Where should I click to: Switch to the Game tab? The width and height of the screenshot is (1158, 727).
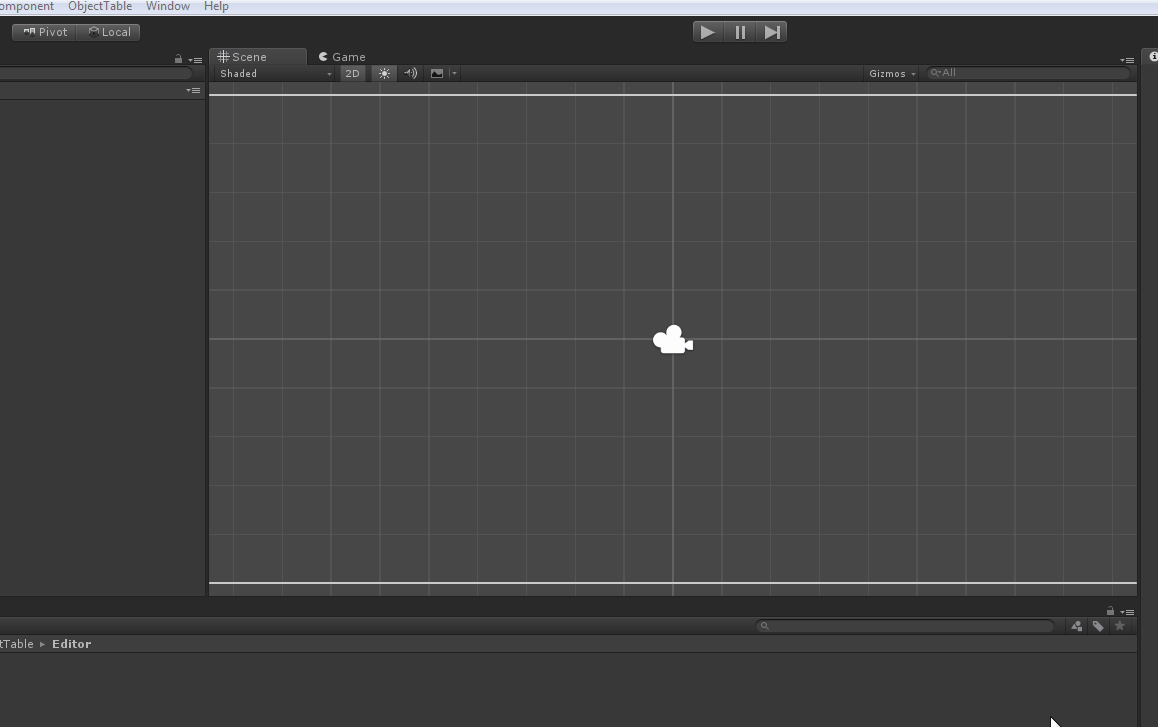tap(342, 57)
